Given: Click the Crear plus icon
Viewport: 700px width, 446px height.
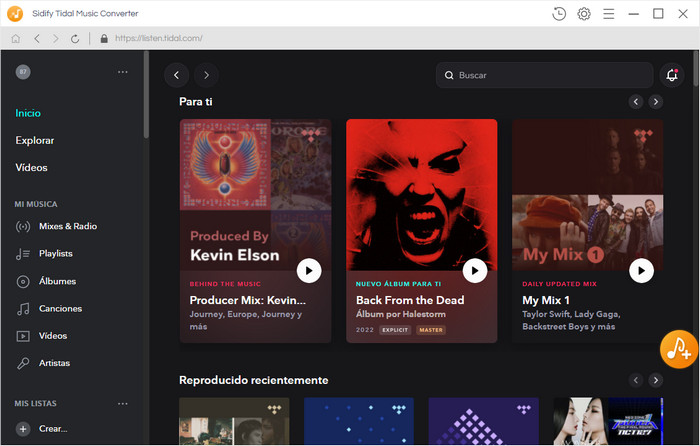Looking at the screenshot, I should pos(23,429).
